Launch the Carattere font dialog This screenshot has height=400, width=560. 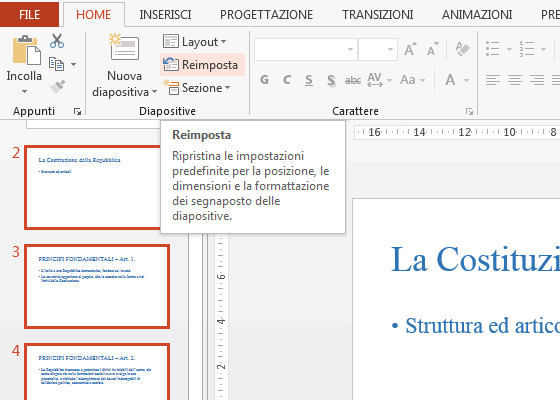coord(469,112)
